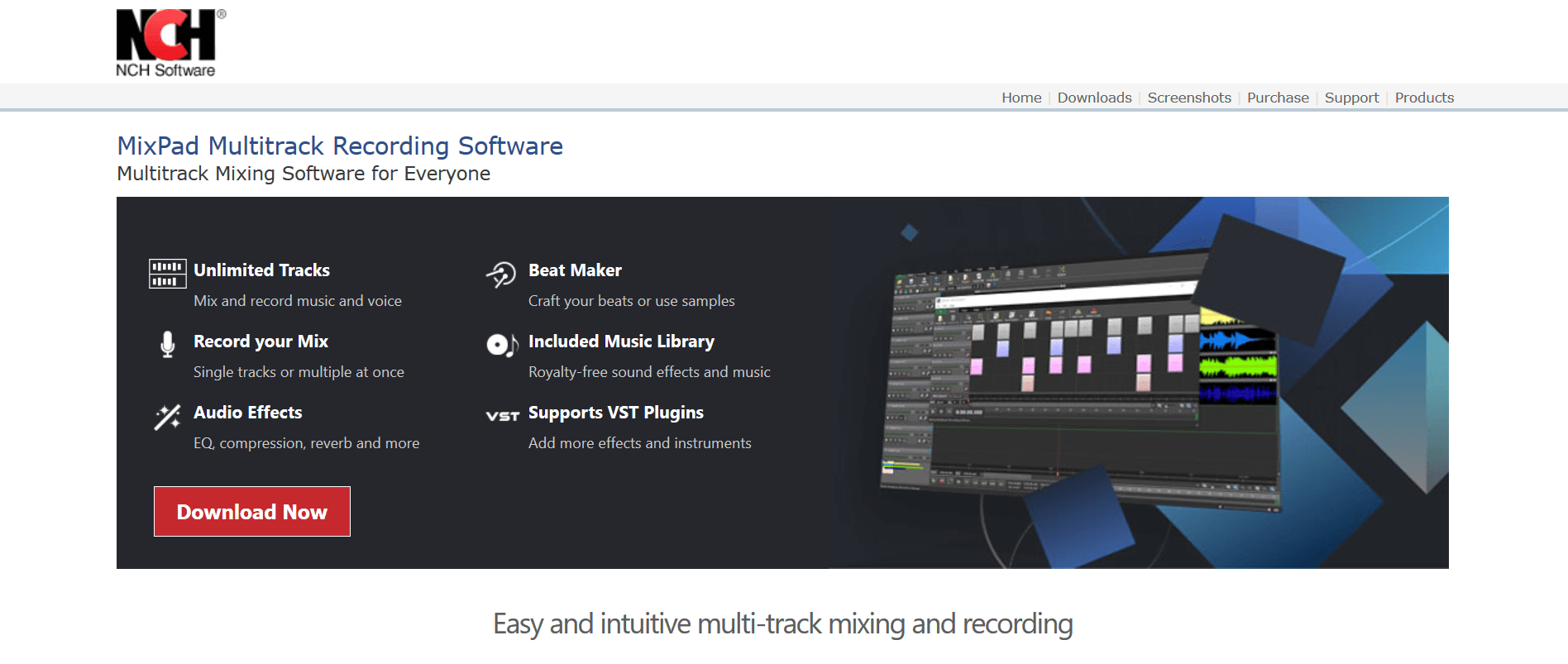The width and height of the screenshot is (1568, 664).
Task: Click the Unlimited Tracks piano-keys icon
Action: (167, 274)
